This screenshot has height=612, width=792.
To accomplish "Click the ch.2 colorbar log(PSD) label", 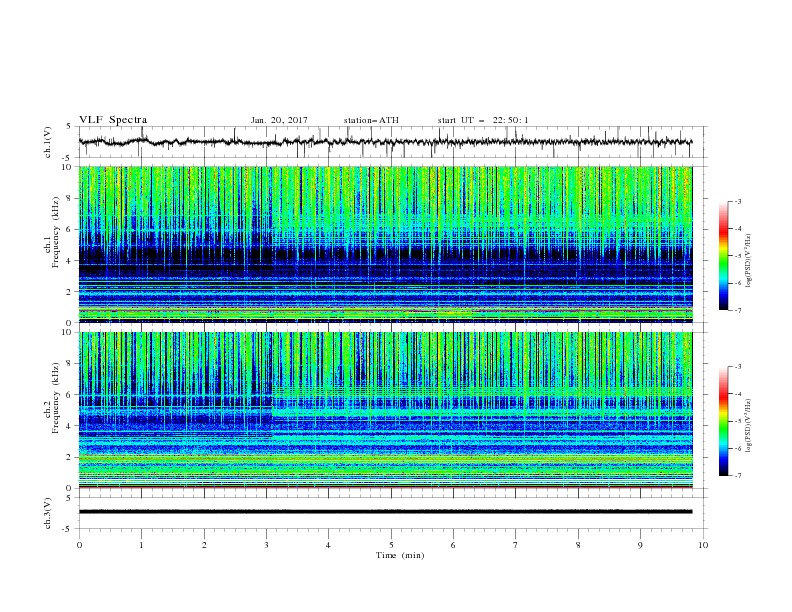I will 749,426.
